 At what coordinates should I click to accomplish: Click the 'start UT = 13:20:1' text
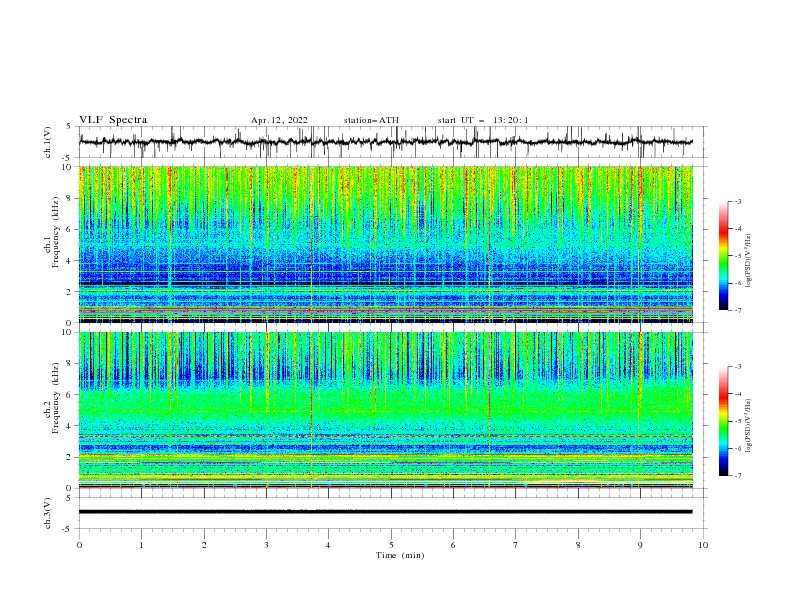click(483, 120)
